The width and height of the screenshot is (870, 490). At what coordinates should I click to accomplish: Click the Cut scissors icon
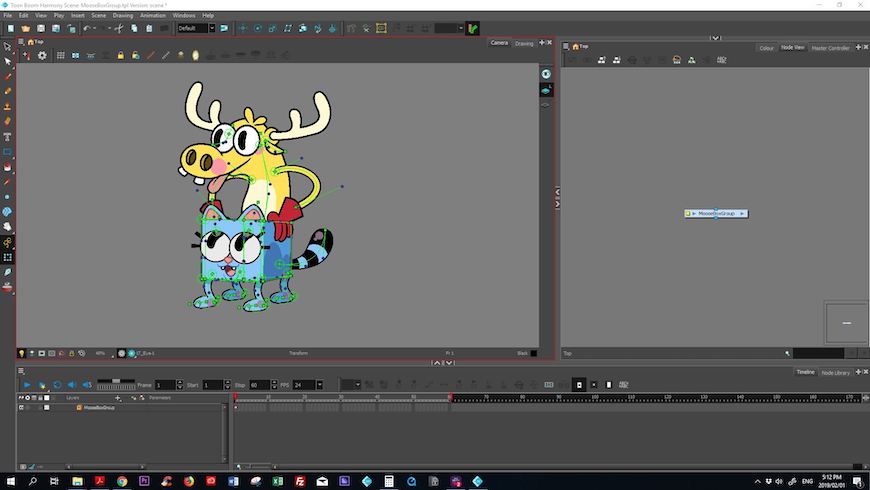(119, 28)
